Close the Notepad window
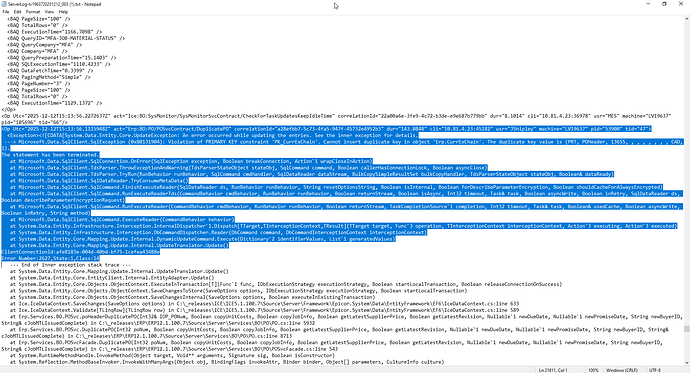 680,4
